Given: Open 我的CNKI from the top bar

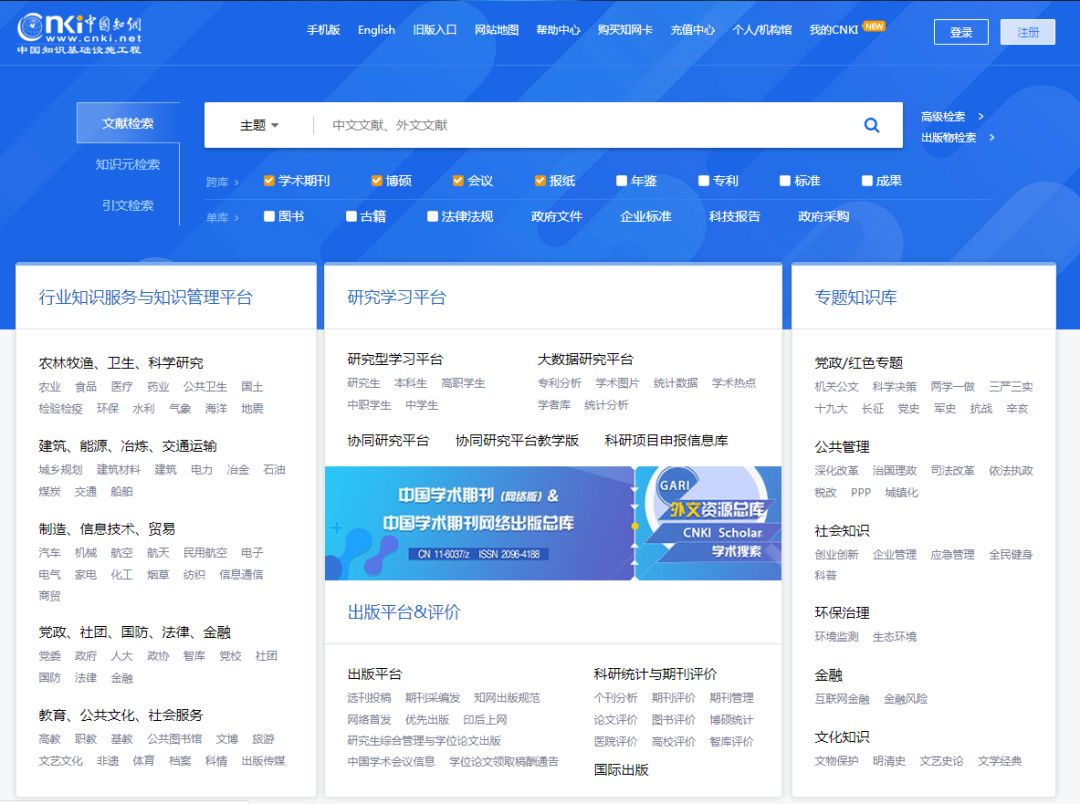Looking at the screenshot, I should [x=834, y=30].
